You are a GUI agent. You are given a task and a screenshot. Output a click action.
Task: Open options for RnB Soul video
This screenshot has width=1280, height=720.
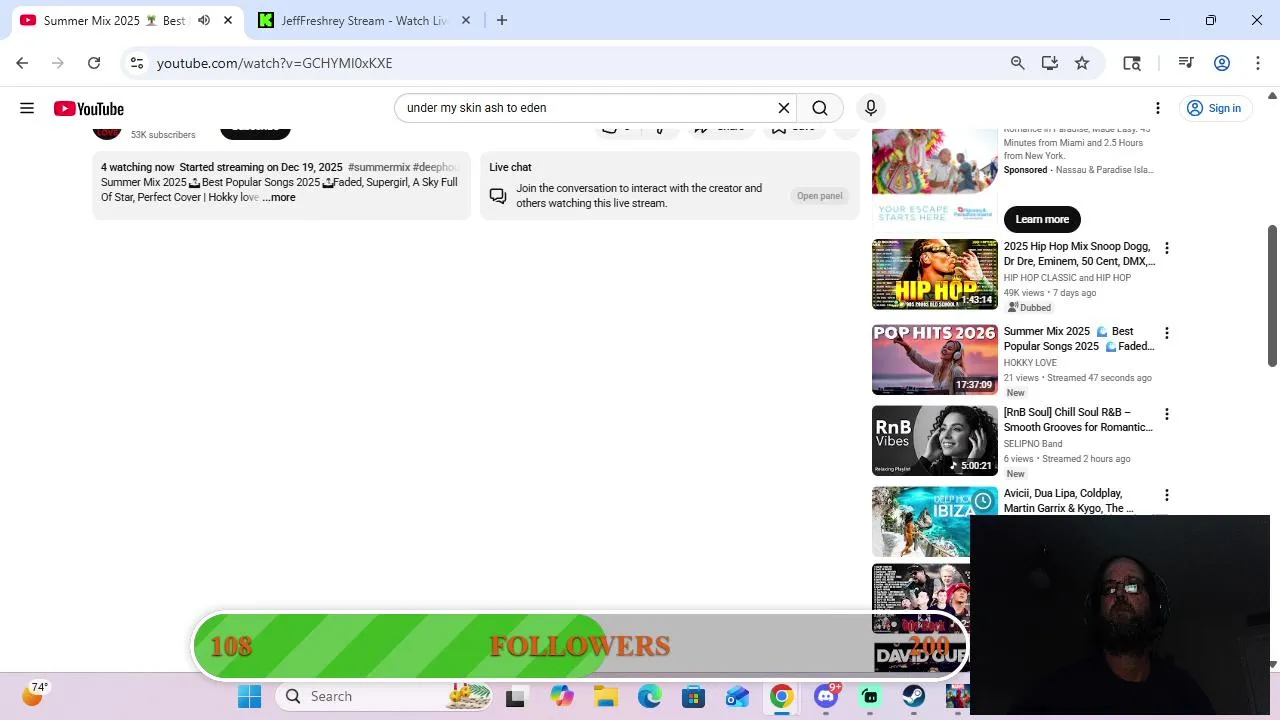coord(1166,414)
